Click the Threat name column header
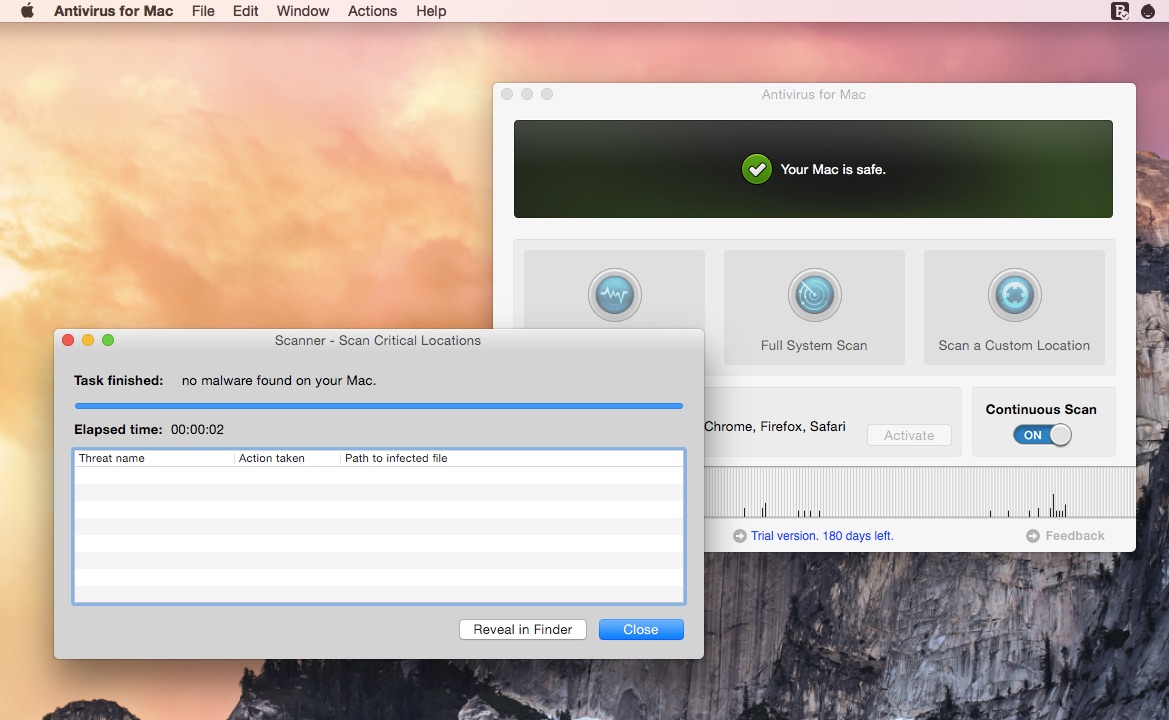This screenshot has width=1169, height=720. (x=154, y=458)
